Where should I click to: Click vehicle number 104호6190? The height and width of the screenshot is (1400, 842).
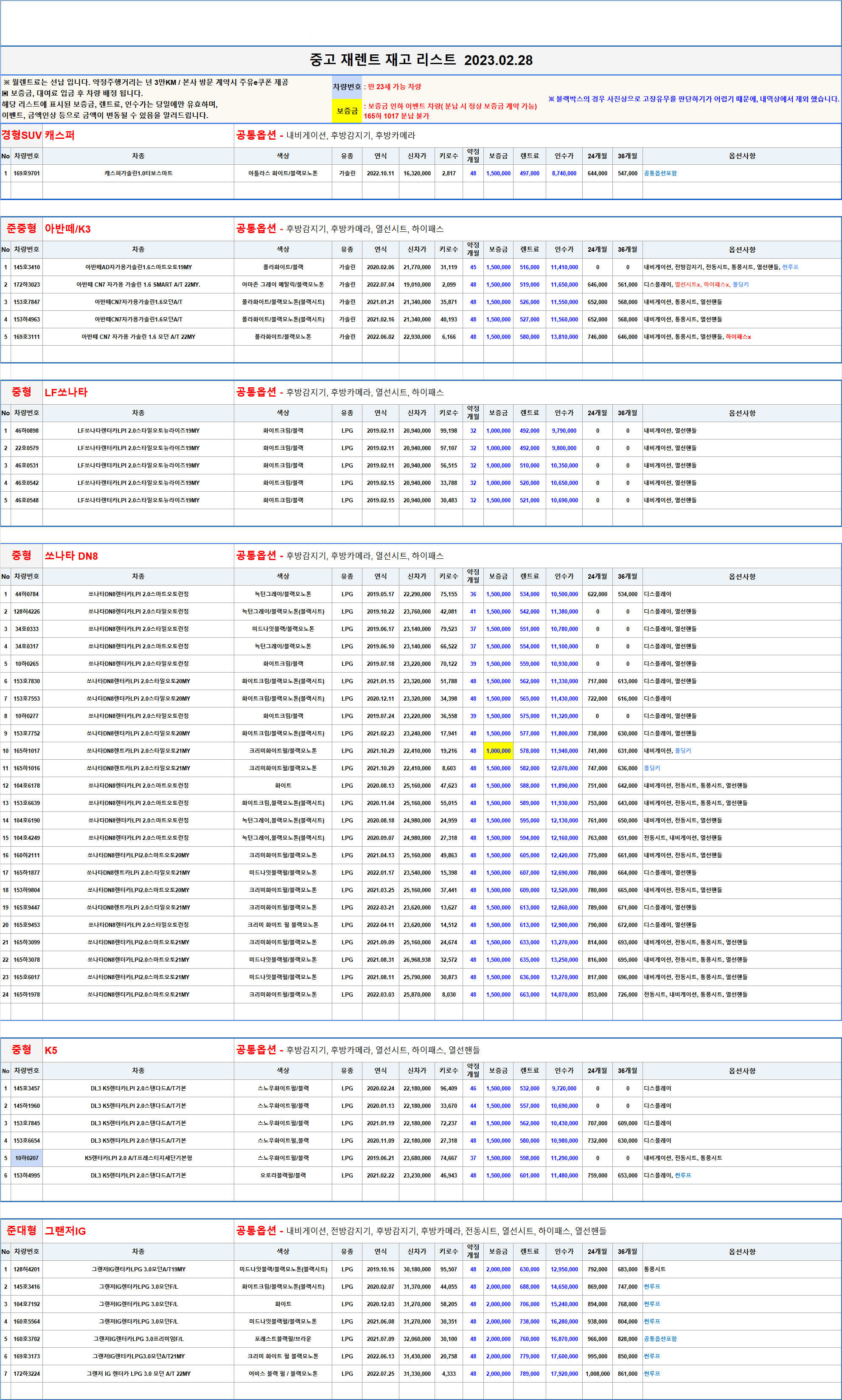27,820
